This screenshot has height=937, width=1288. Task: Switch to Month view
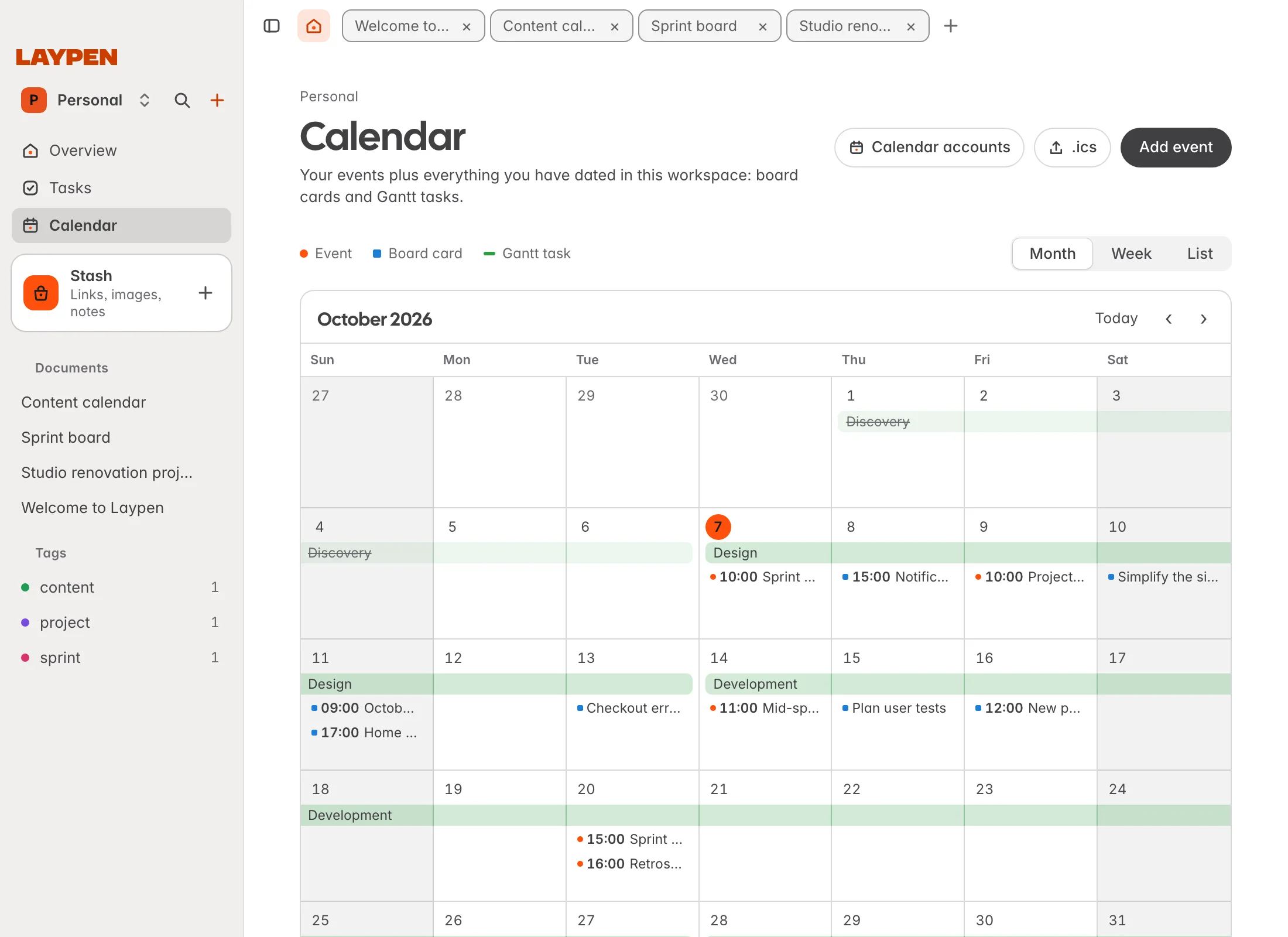click(x=1053, y=254)
